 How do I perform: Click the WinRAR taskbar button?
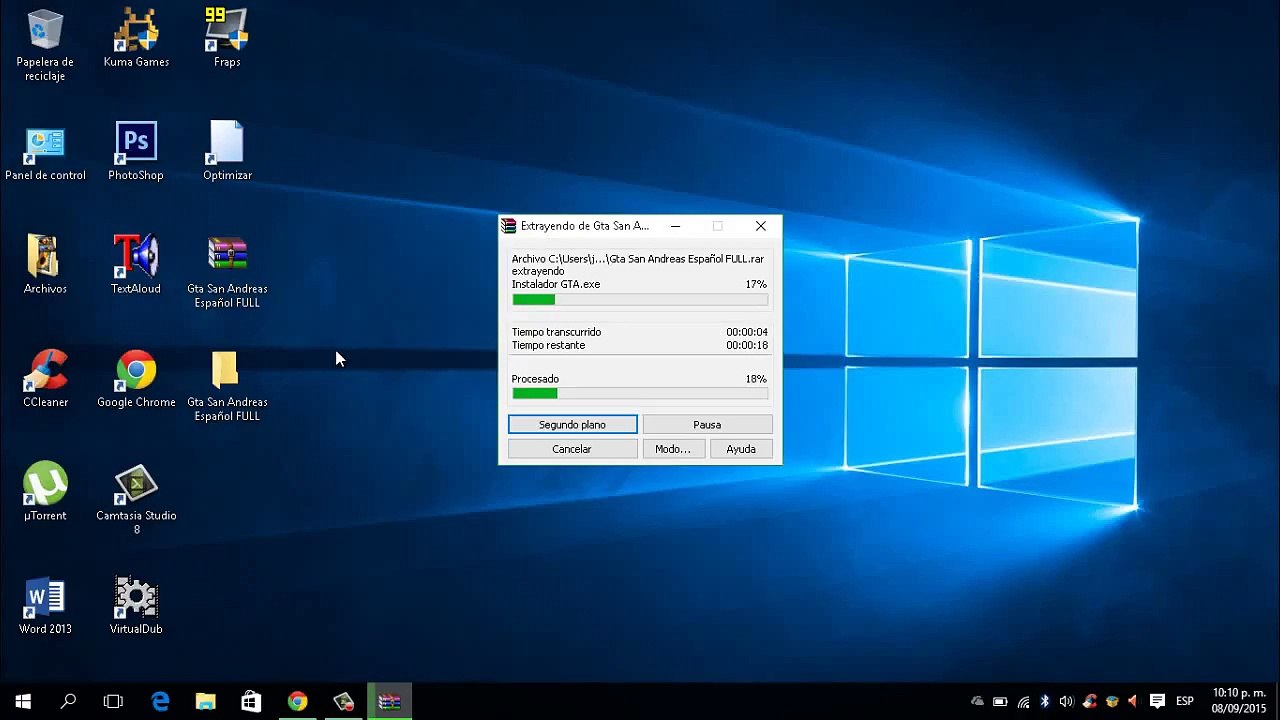click(x=389, y=701)
